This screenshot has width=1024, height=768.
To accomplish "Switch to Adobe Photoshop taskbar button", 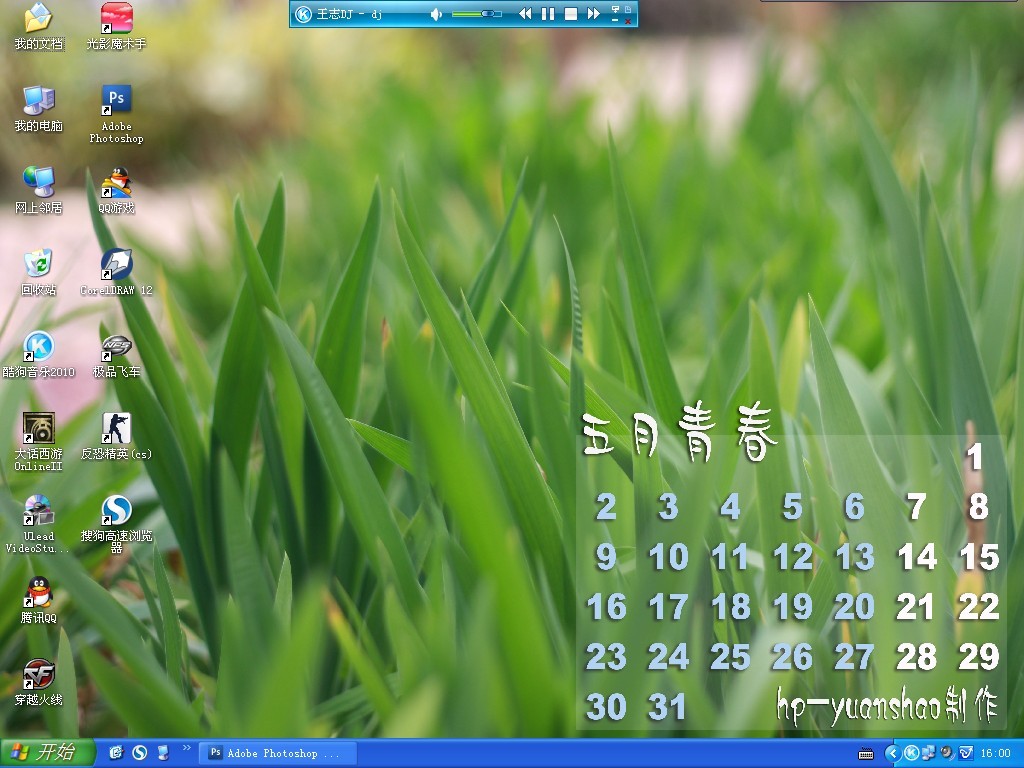I will point(275,753).
